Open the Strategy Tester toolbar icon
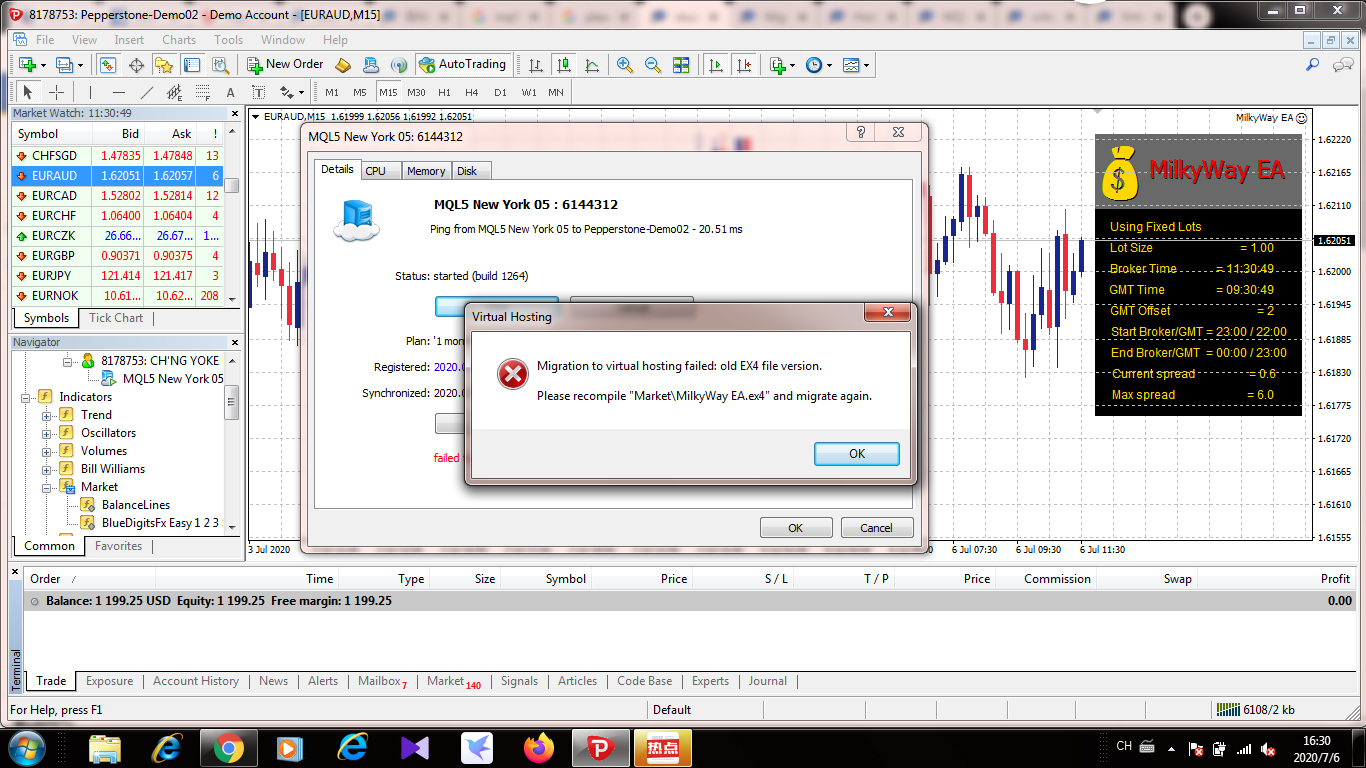Viewport: 1366px width, 768px height. pos(220,65)
